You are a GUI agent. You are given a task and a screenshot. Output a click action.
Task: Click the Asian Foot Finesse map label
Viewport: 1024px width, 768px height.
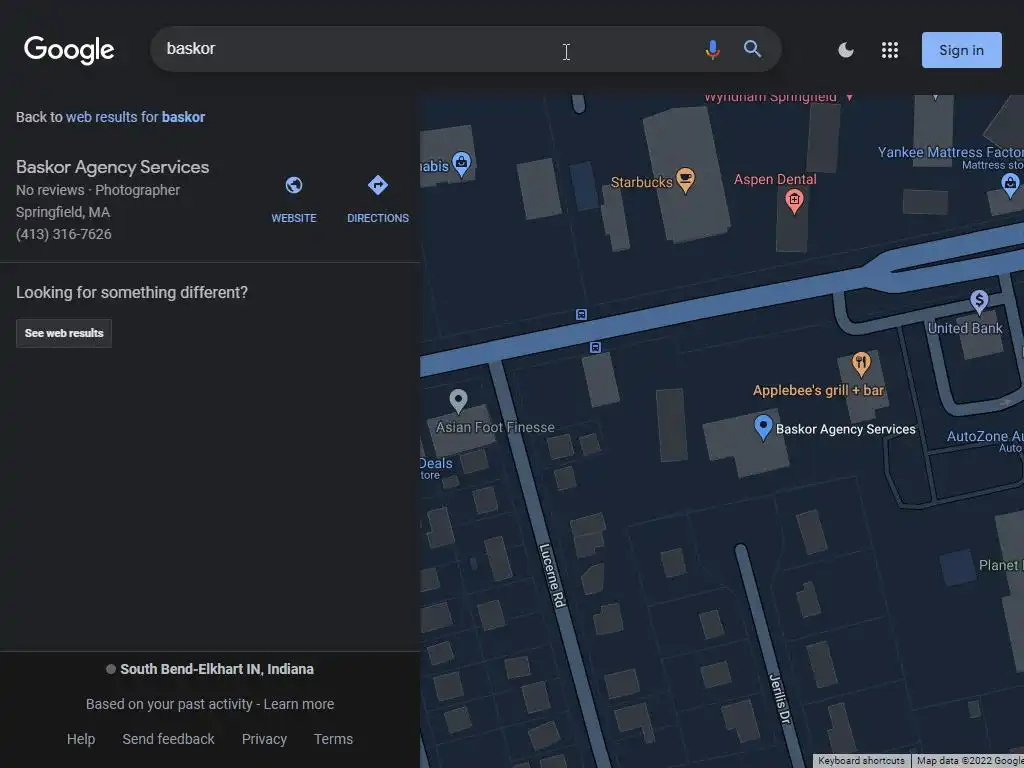tap(495, 427)
